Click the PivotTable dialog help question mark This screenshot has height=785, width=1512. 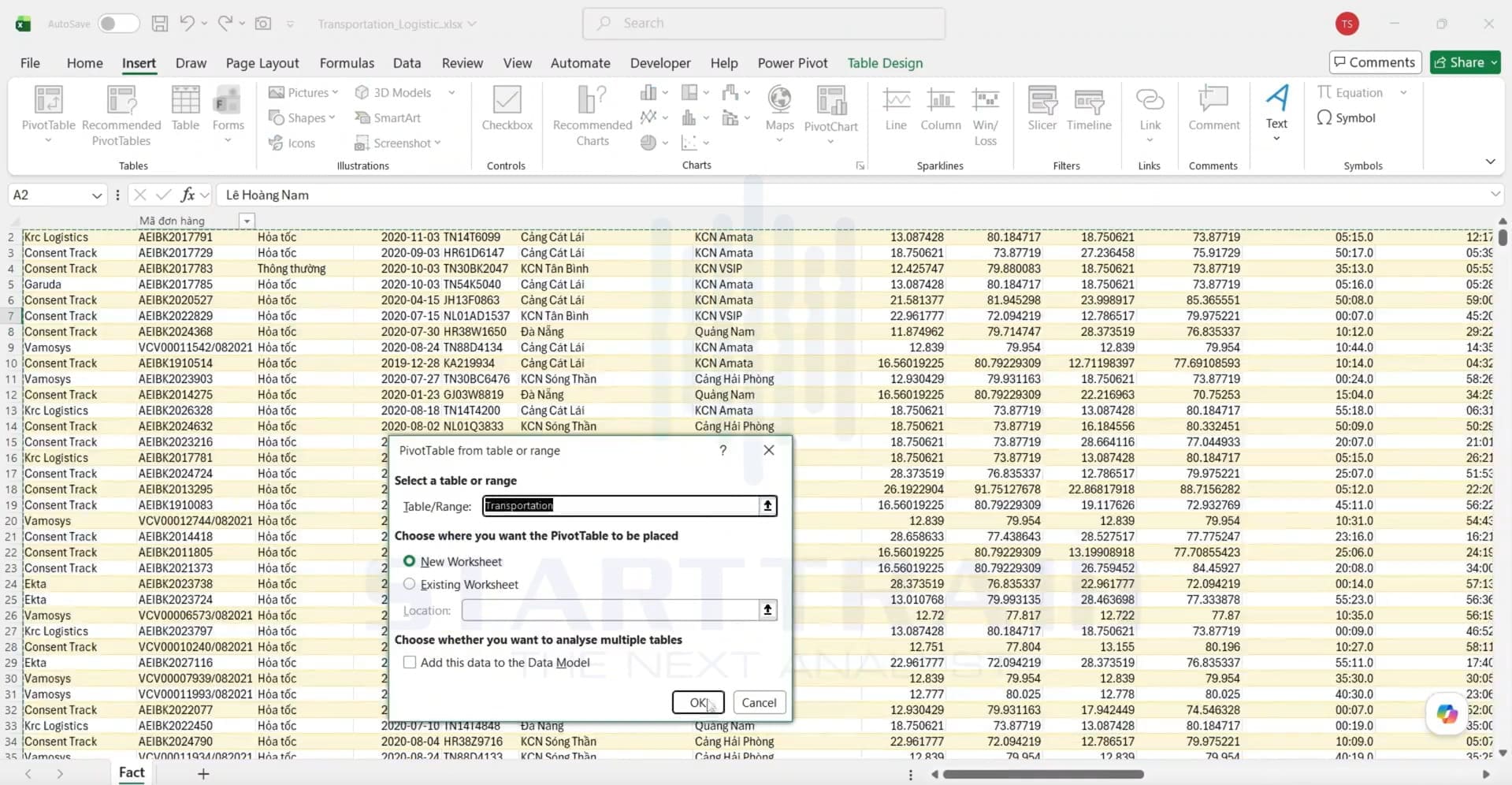pyautogui.click(x=723, y=450)
